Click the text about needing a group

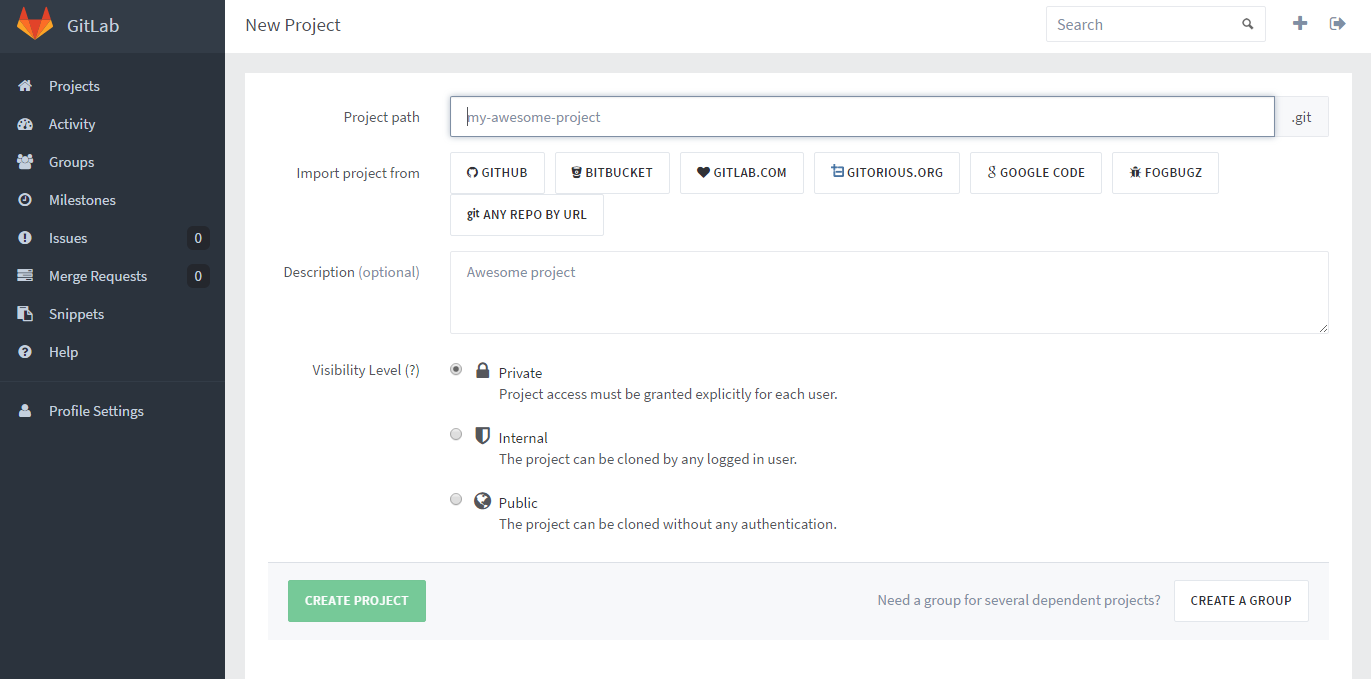point(1019,600)
